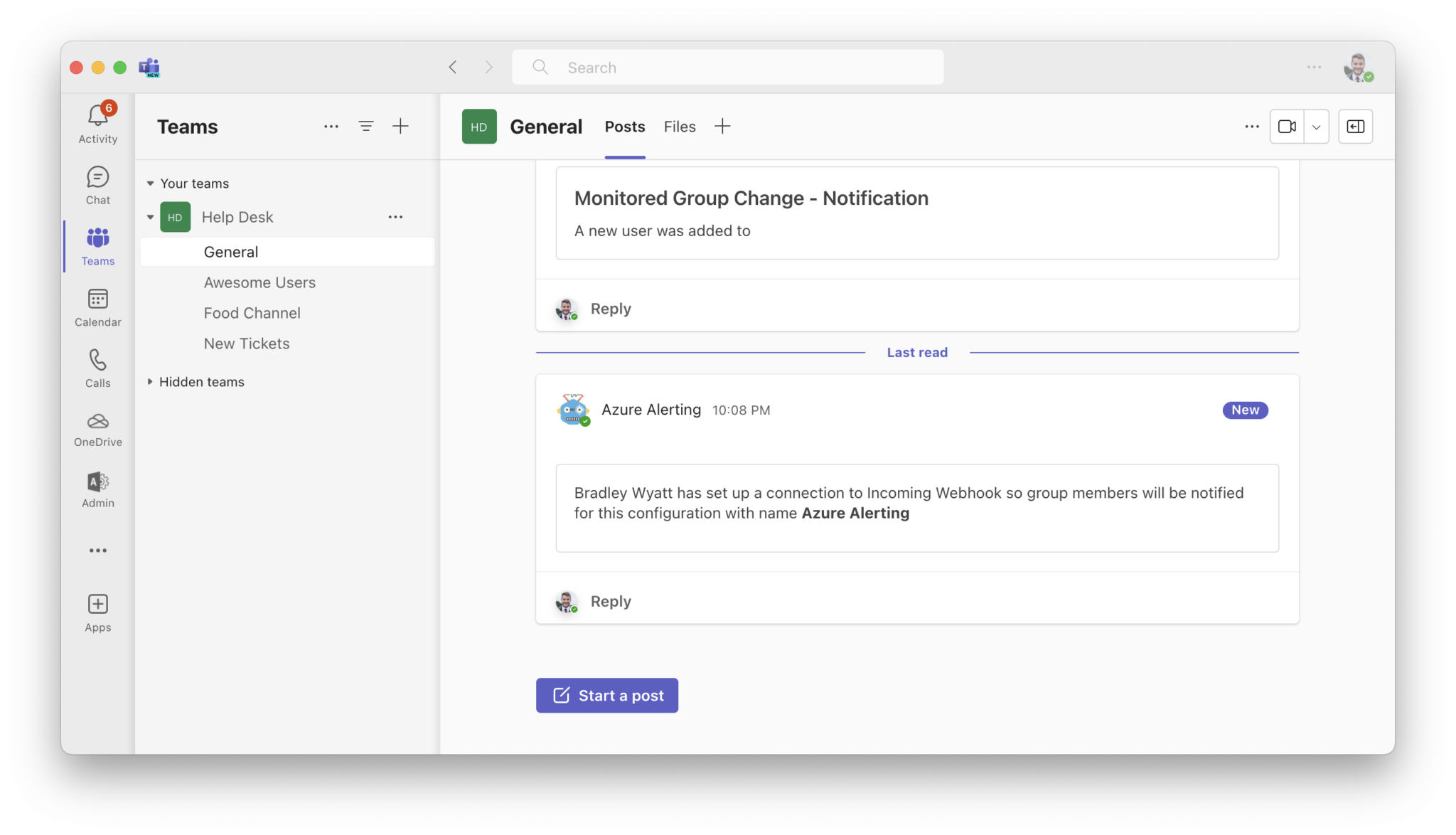Image resolution: width=1456 pixels, height=835 pixels.
Task: Collapse the Your teams section
Action: (150, 184)
